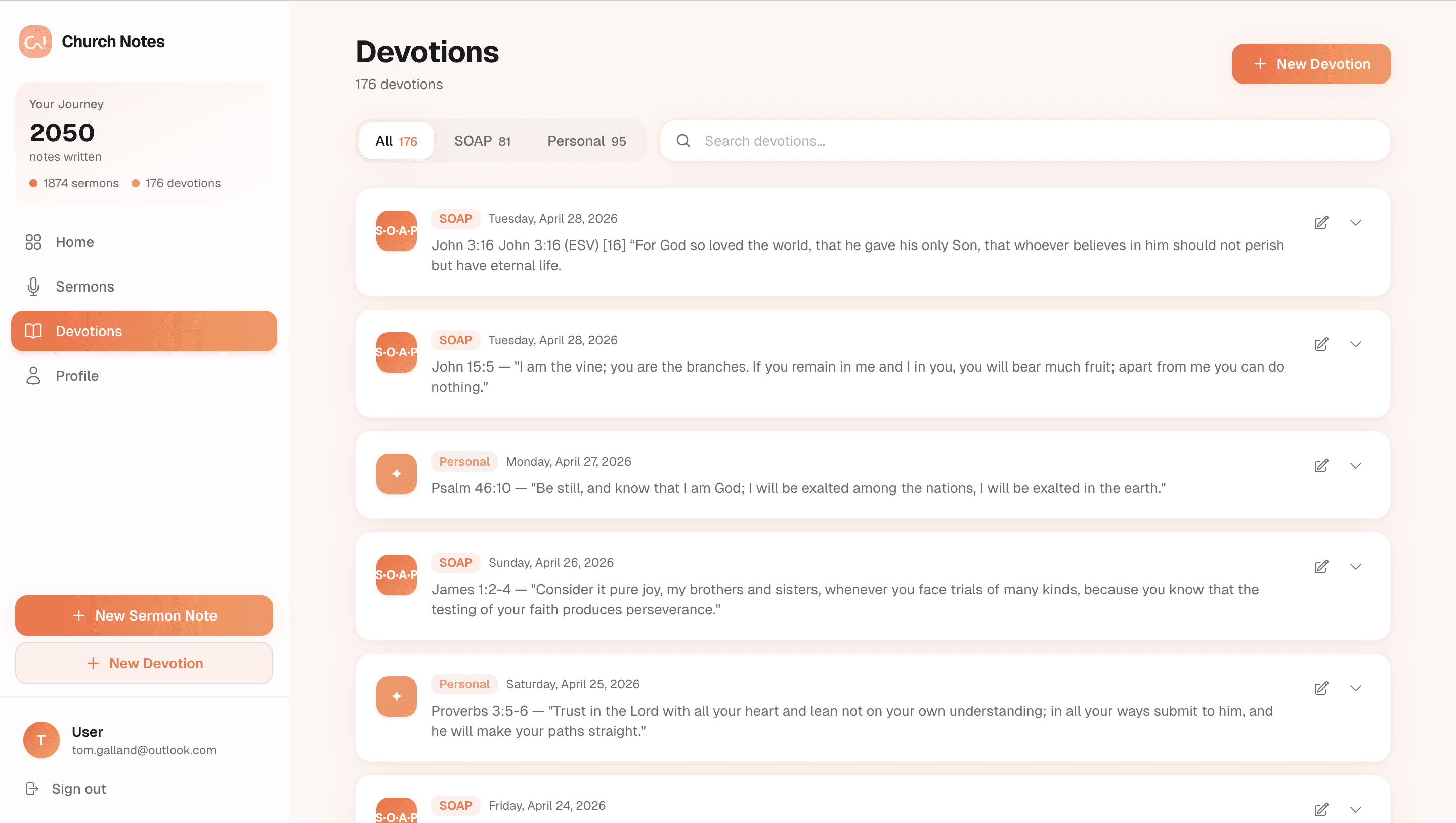Edit the John 3:16 devotion with pencil icon
Viewport: 1456px width, 823px height.
pos(1321,222)
